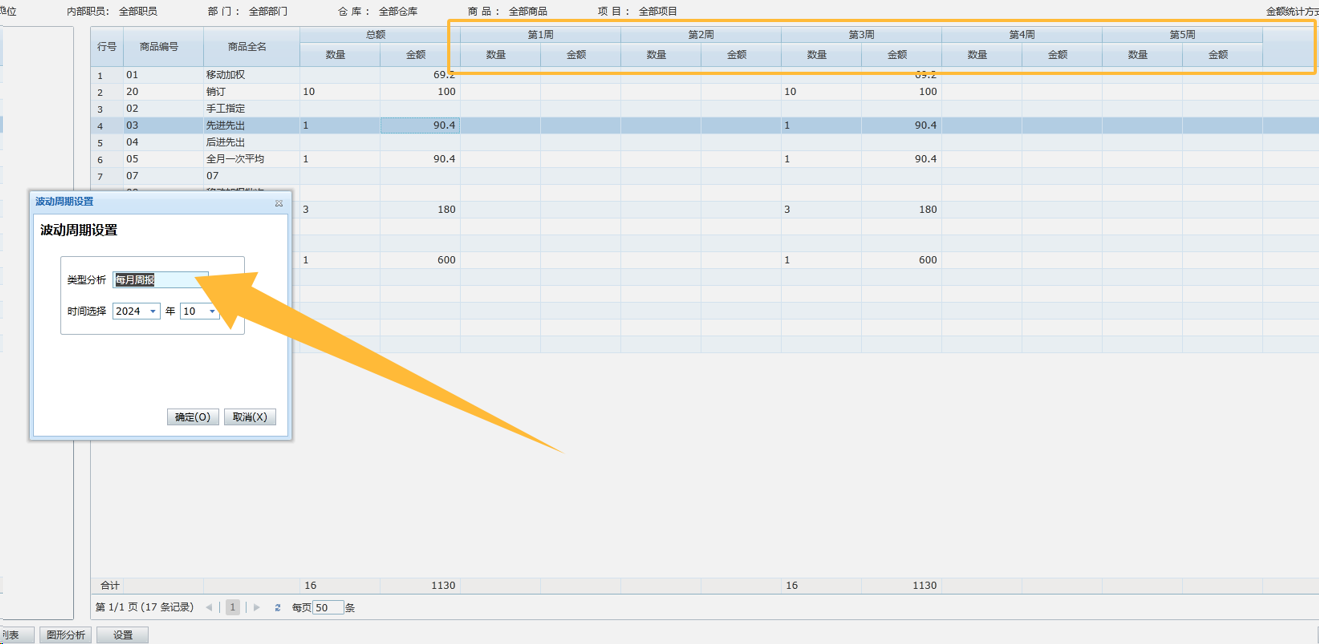
Task: Open the month 10 dropdown
Action: tap(212, 311)
